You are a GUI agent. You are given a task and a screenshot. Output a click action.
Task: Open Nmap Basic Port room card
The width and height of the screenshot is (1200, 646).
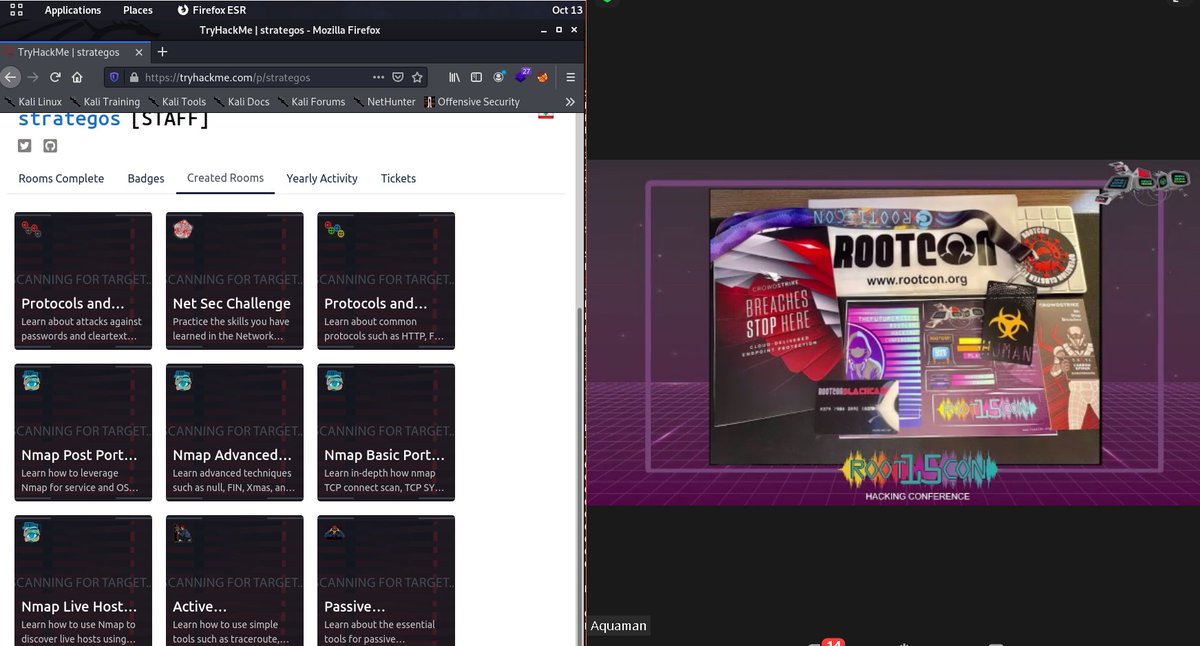point(386,432)
